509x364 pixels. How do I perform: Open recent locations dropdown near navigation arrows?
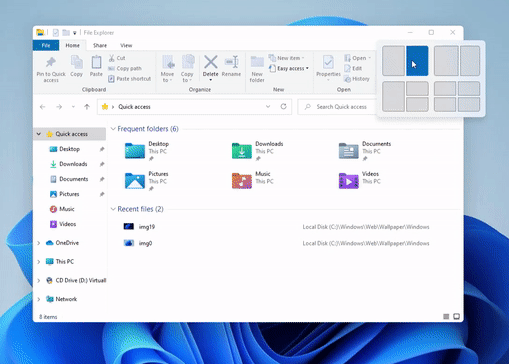73,107
